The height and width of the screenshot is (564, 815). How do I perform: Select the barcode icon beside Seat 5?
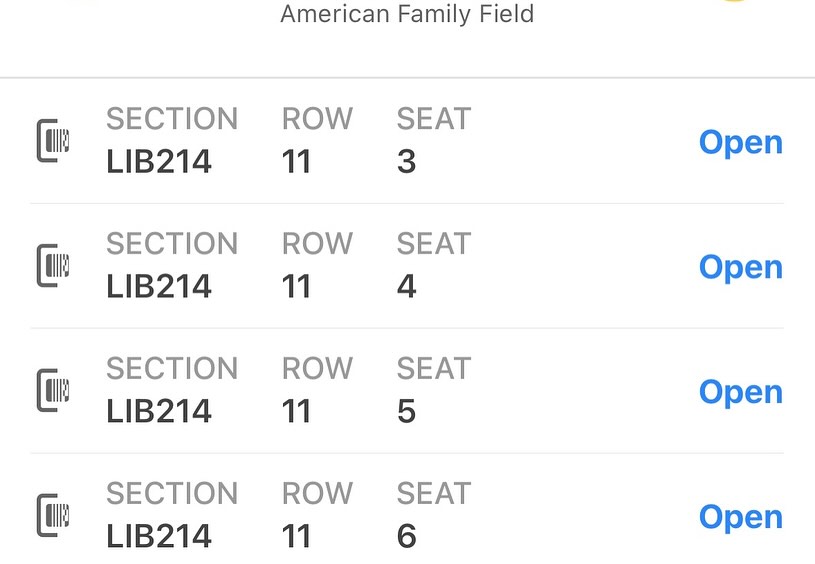[53, 391]
